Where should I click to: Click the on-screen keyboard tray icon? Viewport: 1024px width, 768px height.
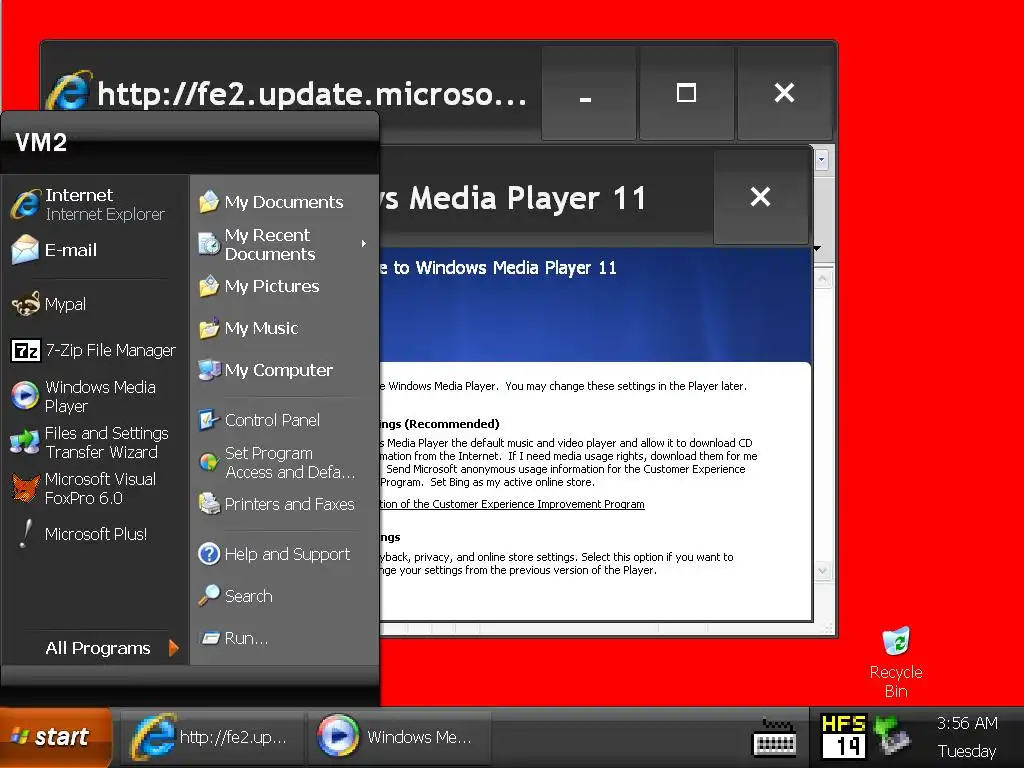tap(775, 737)
